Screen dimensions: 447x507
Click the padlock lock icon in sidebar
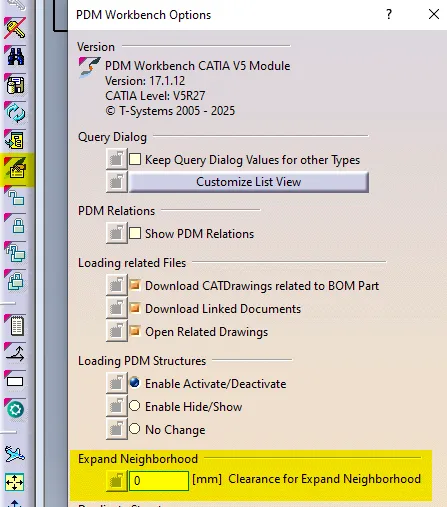pos(17,225)
